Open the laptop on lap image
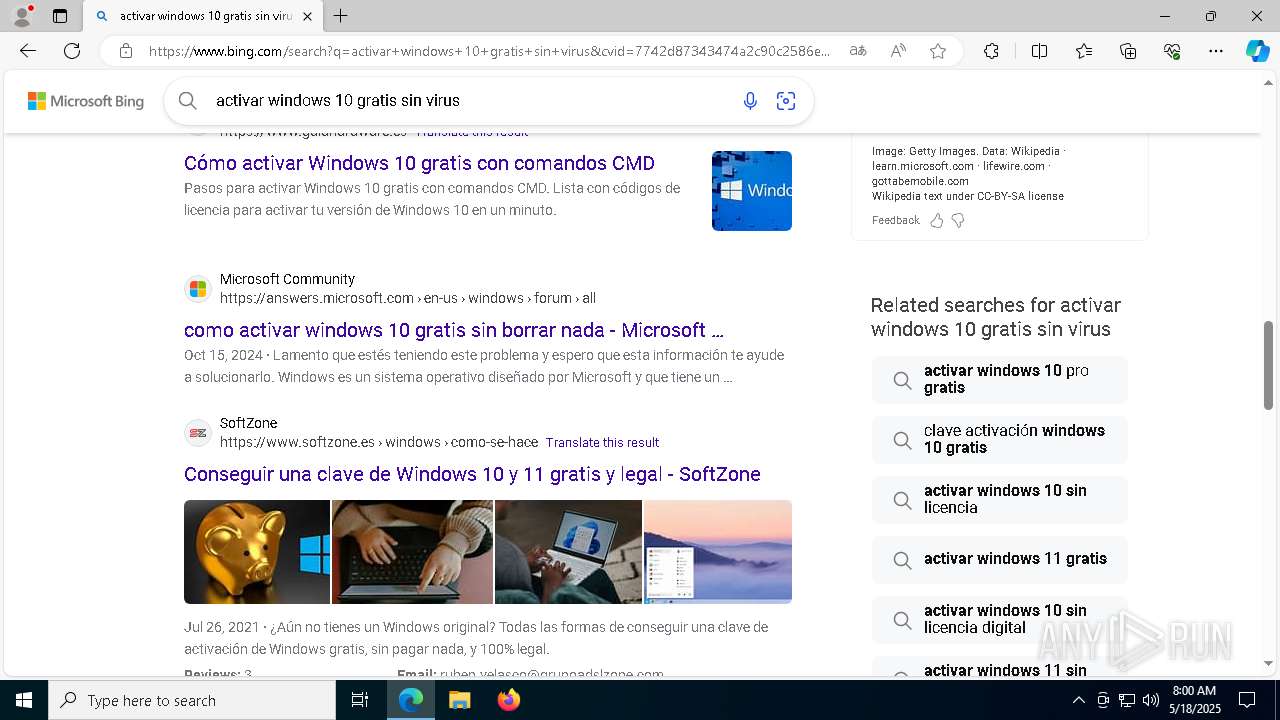This screenshot has height=720, width=1280. (568, 552)
